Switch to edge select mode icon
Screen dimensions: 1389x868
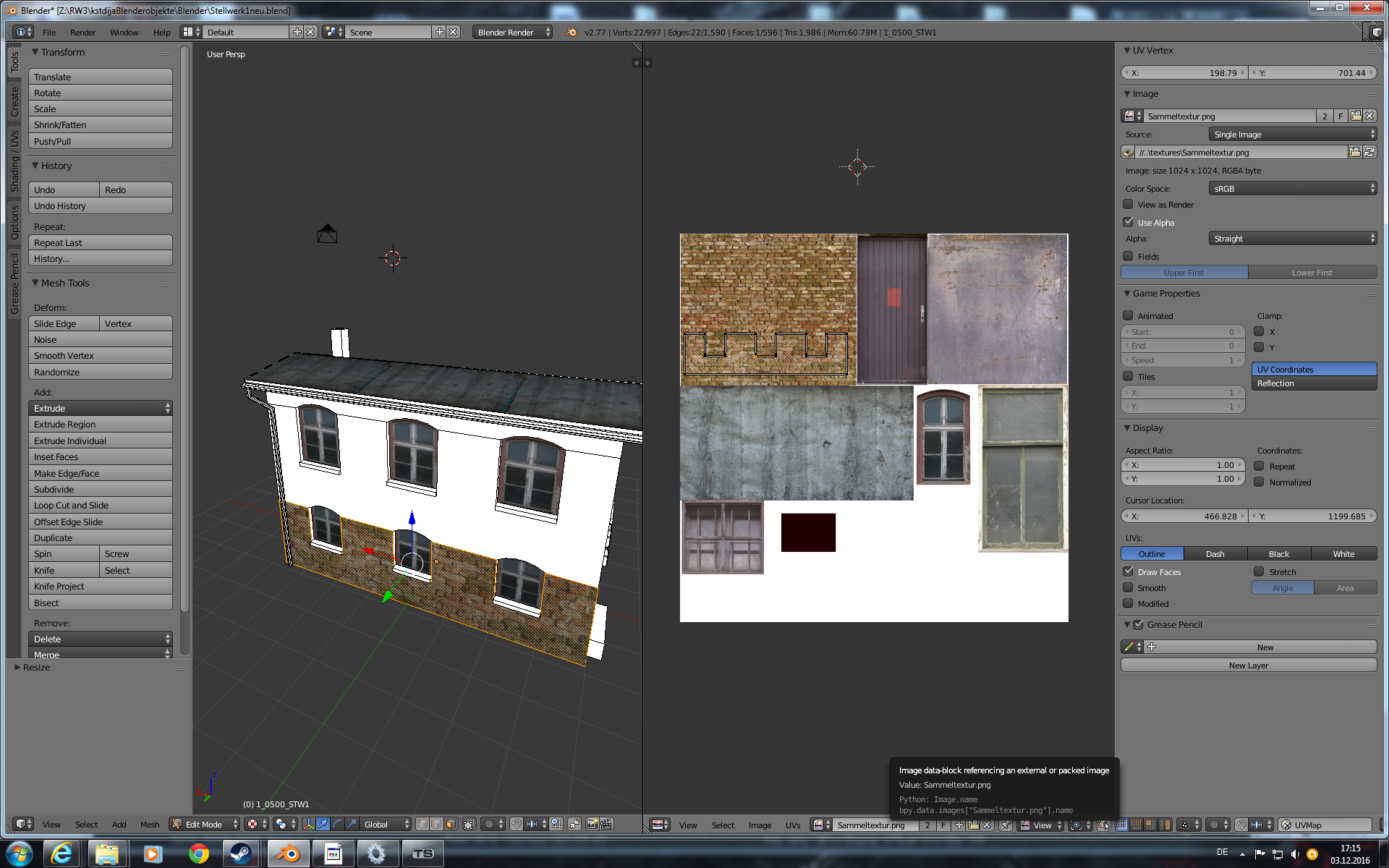(x=437, y=824)
